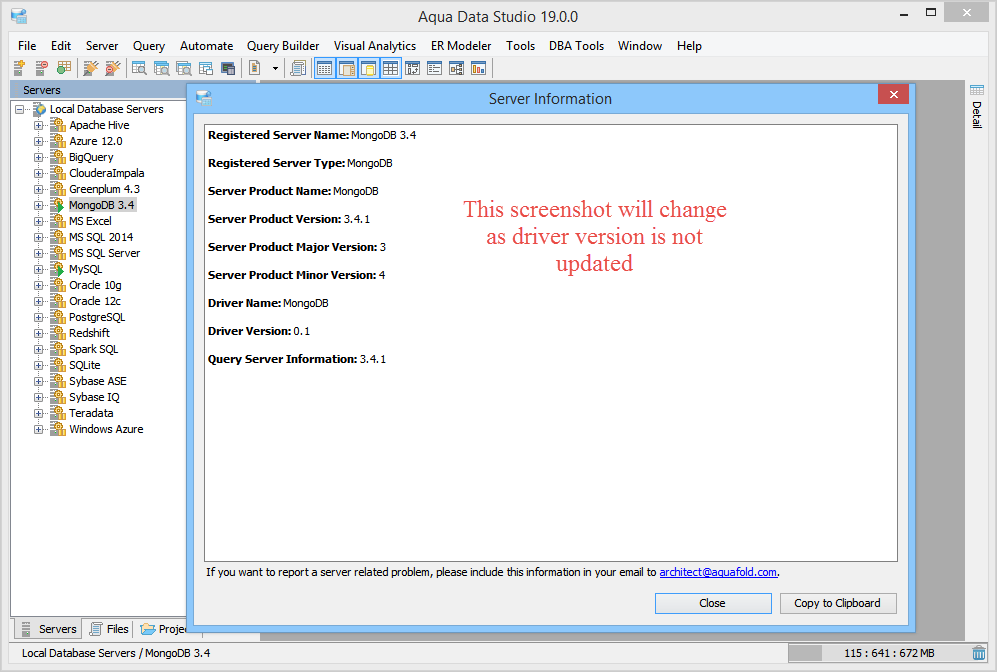The image size is (997, 672).
Task: Click the Redshift server icon
Action: (x=58, y=333)
